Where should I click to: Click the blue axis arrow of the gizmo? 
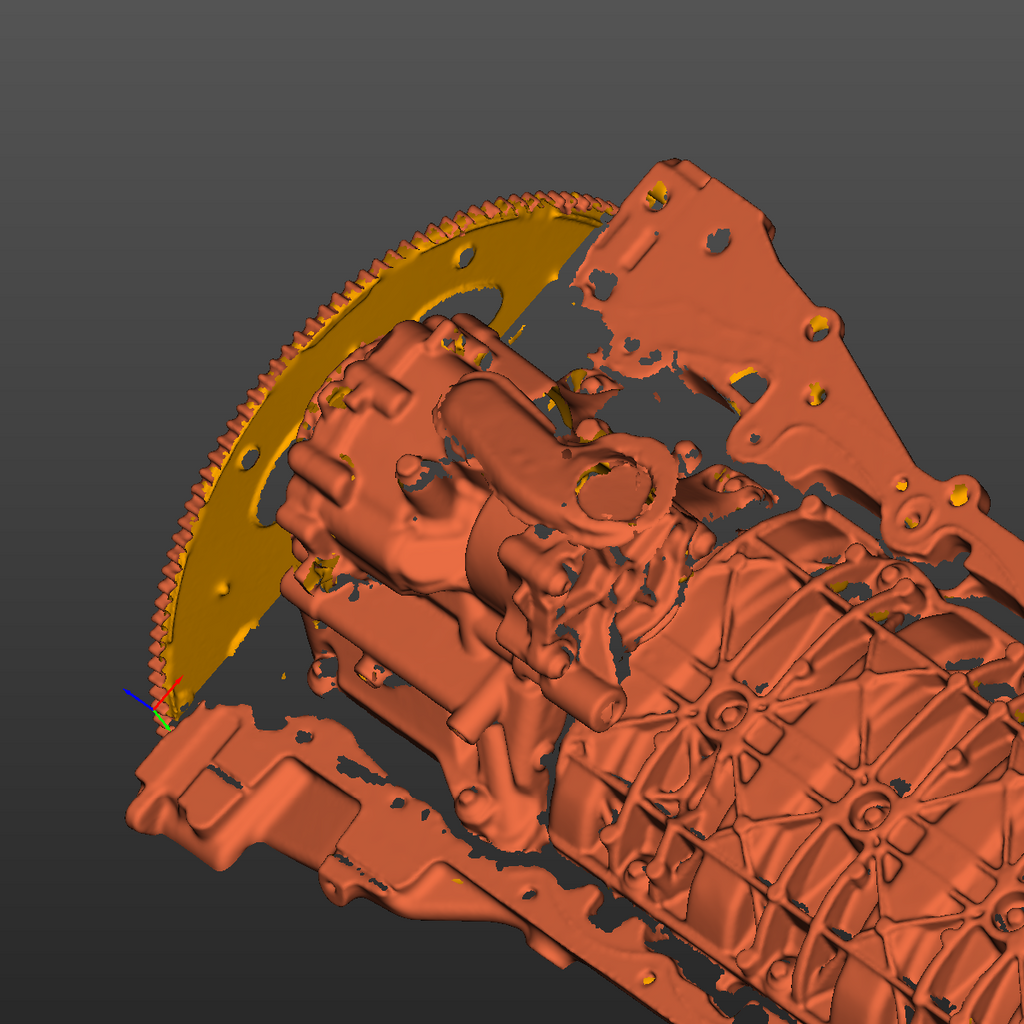point(138,698)
